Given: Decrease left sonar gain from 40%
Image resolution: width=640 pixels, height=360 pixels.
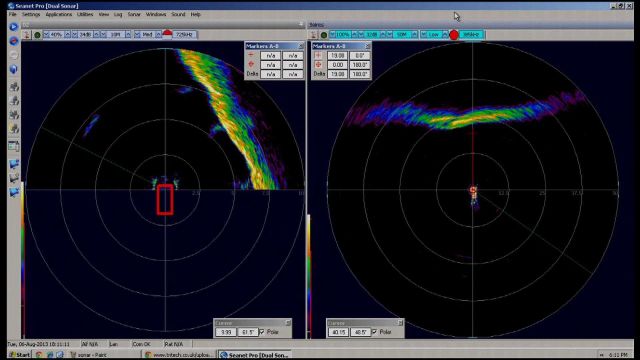Looking at the screenshot, I should click(46, 35).
